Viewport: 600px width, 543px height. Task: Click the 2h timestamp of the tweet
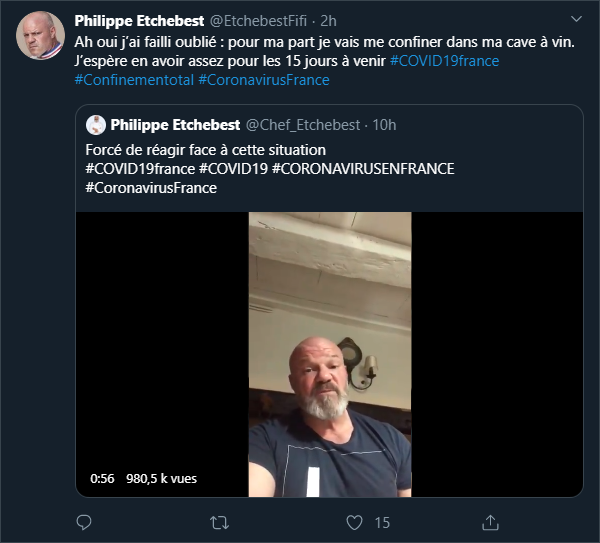(329, 21)
